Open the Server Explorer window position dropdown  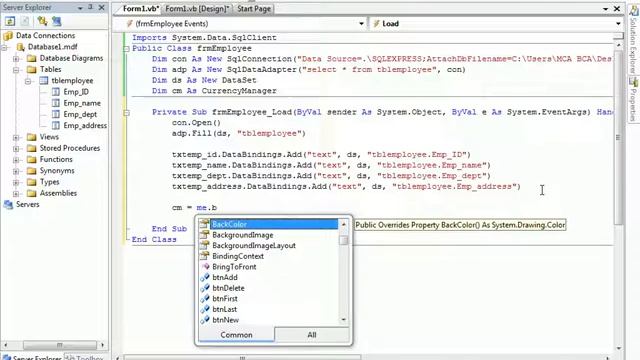[x=80, y=8]
